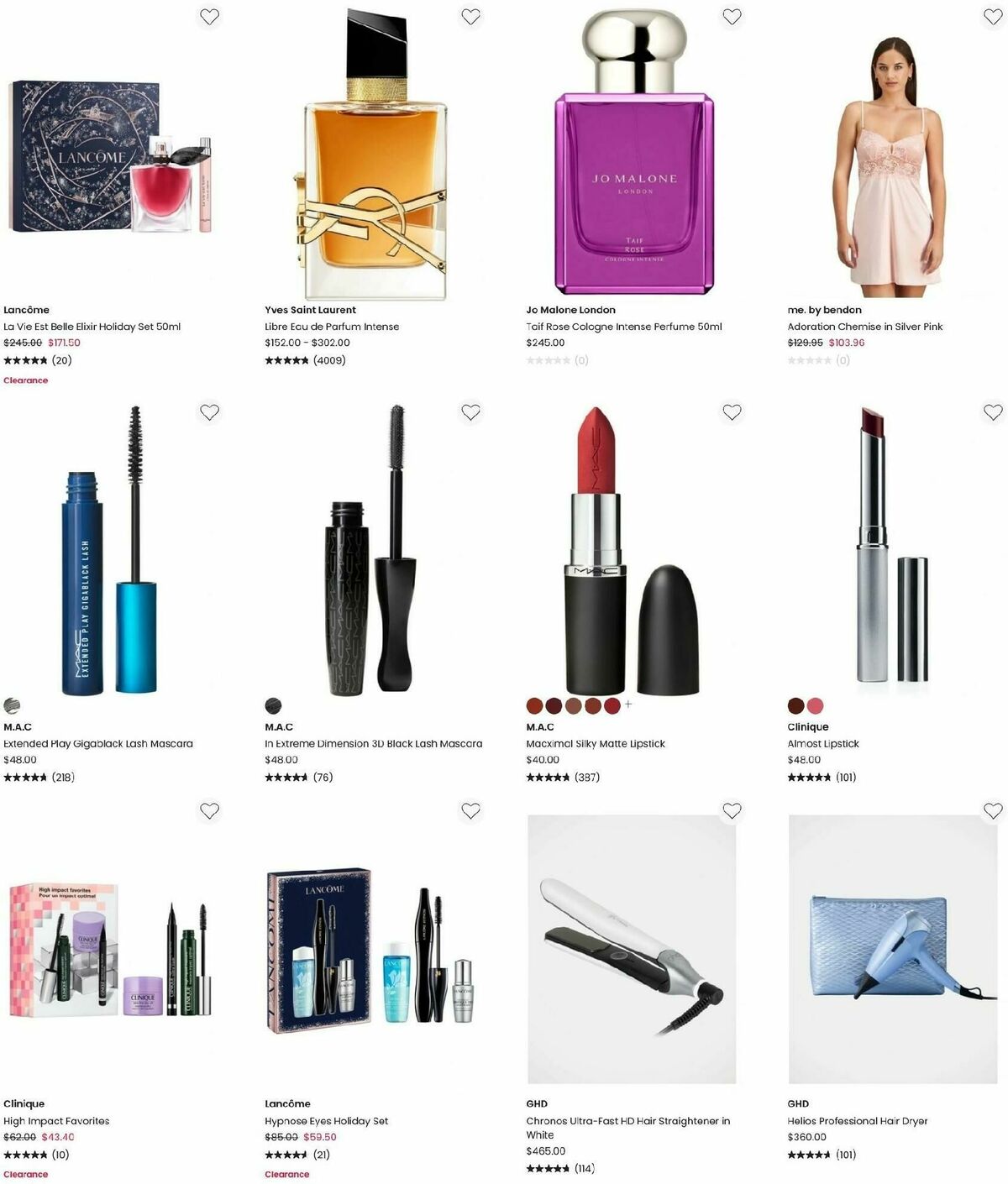This screenshot has height=1184, width=1008.
Task: Show more Macximal lipstick shades with plus
Action: click(628, 705)
